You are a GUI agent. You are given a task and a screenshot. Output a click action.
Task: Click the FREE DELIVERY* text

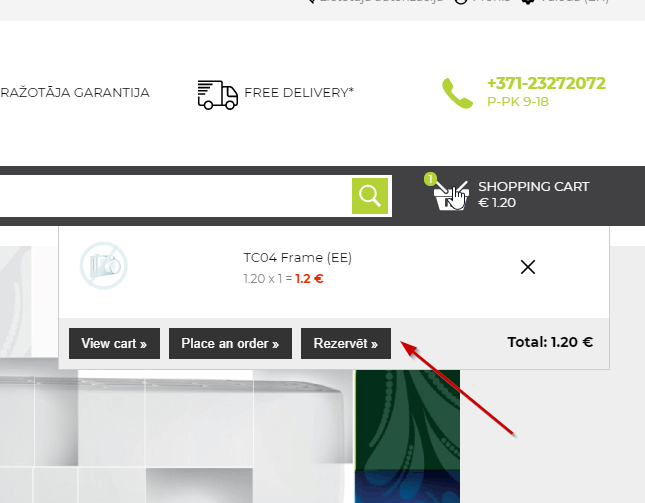tap(299, 93)
